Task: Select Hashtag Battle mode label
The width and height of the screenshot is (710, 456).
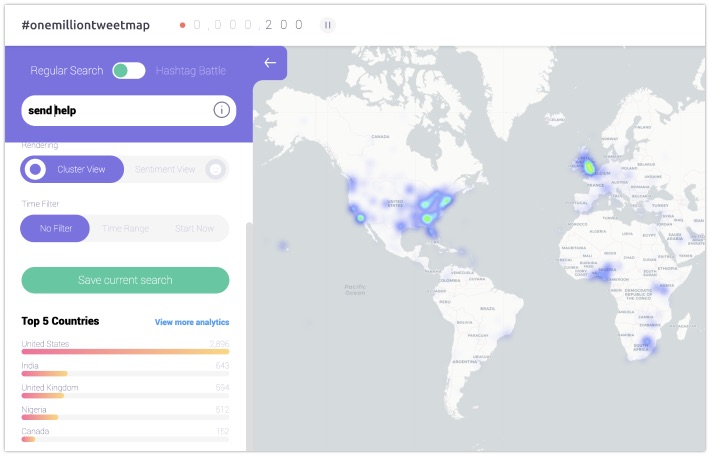Action: pos(191,71)
